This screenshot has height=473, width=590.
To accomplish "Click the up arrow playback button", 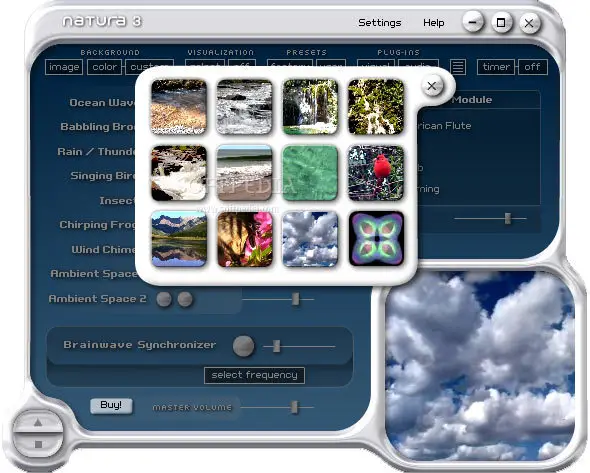I will [x=38, y=423].
